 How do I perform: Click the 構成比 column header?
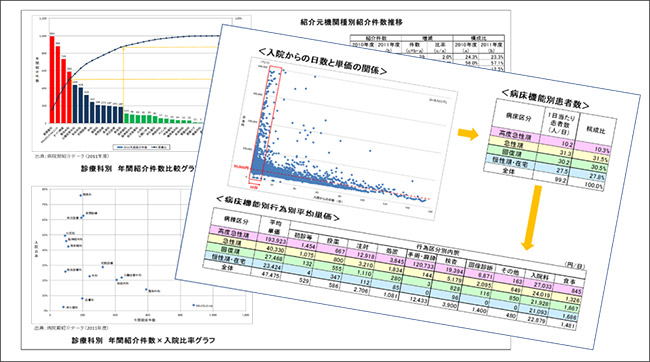[596, 130]
